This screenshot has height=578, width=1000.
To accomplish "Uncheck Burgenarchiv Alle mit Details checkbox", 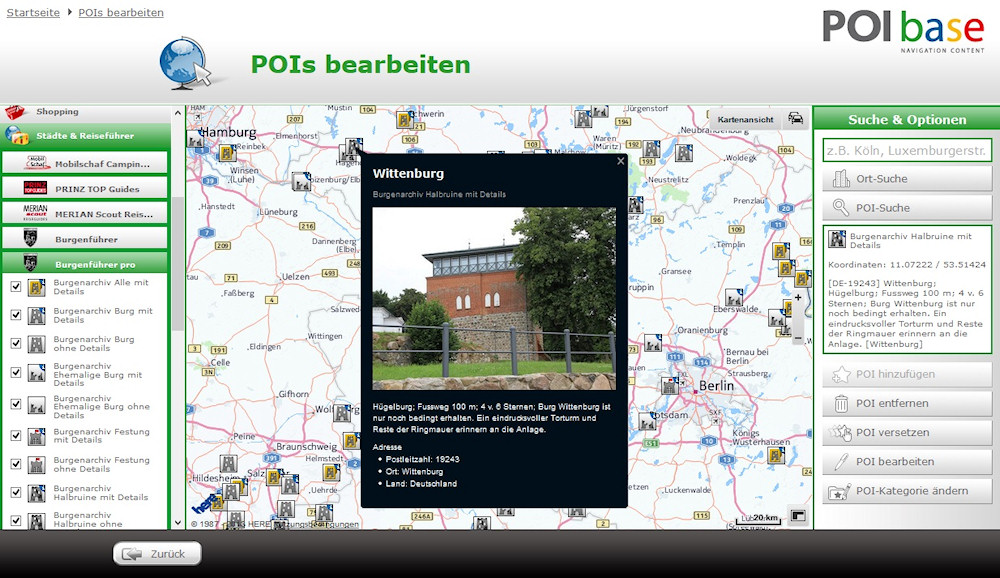I will point(16,287).
